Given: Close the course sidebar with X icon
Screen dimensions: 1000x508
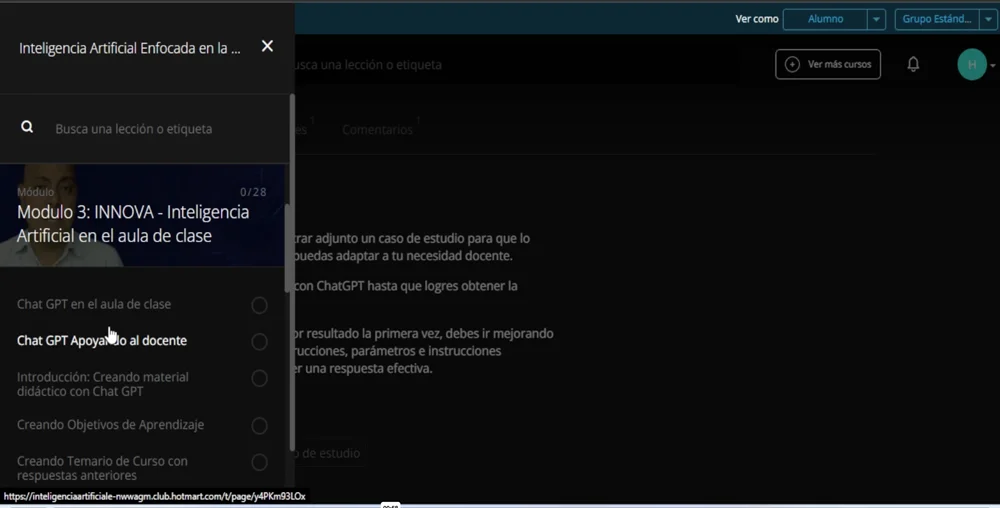Looking at the screenshot, I should 267,46.
